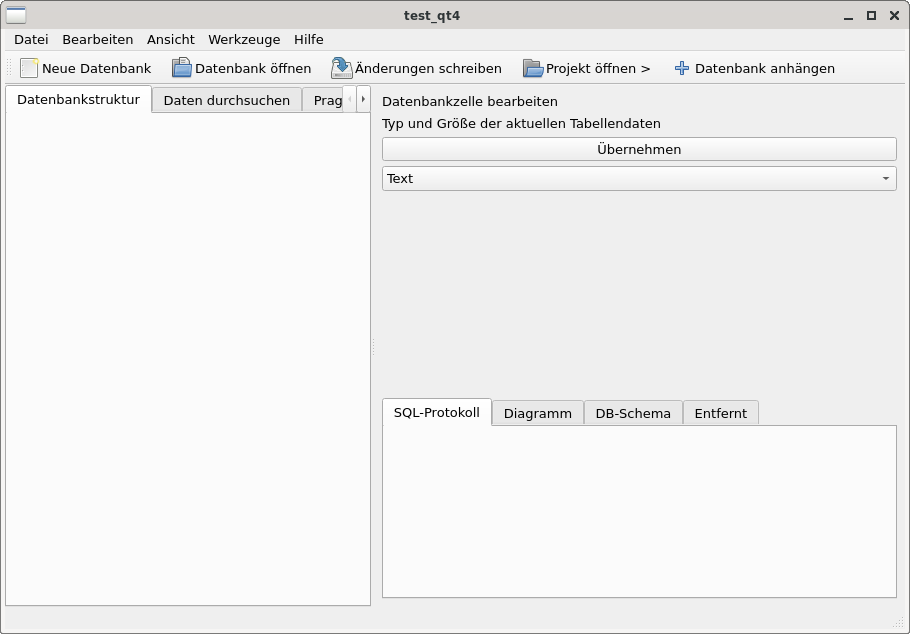Screen dimensions: 910x634
Task: Open the DB-Schema tab
Action: tap(633, 413)
